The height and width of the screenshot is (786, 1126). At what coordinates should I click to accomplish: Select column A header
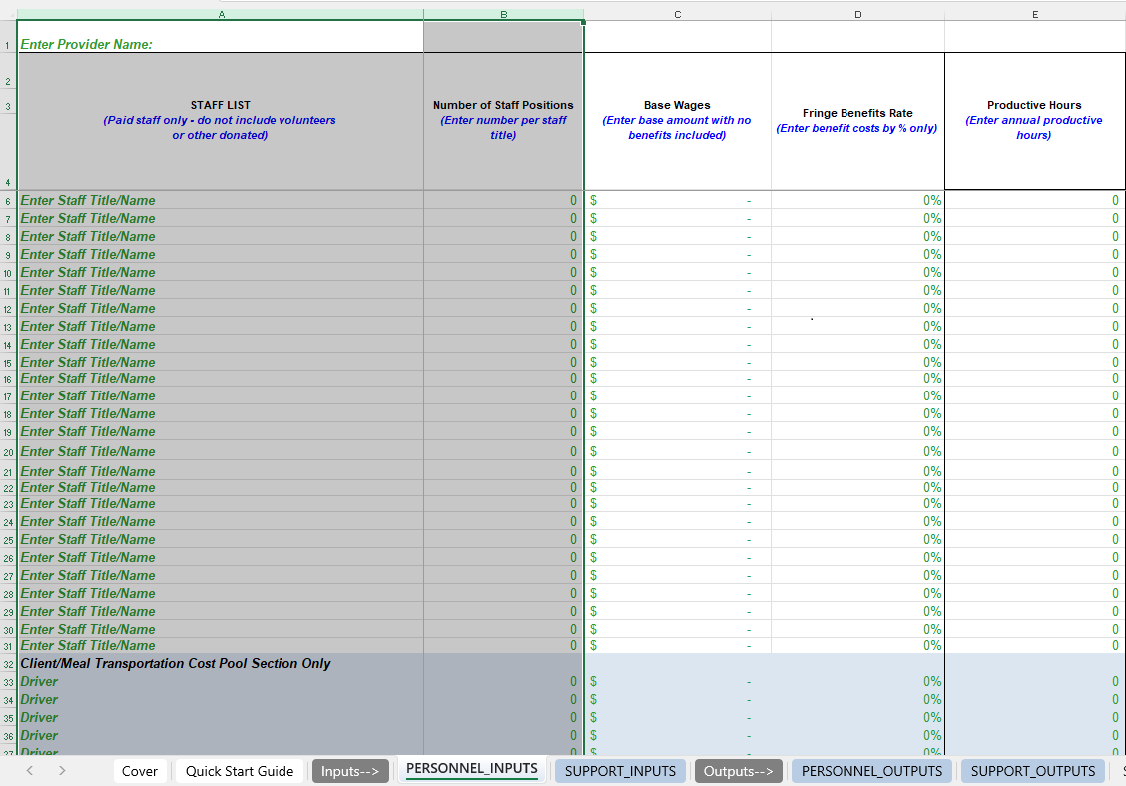pos(220,14)
